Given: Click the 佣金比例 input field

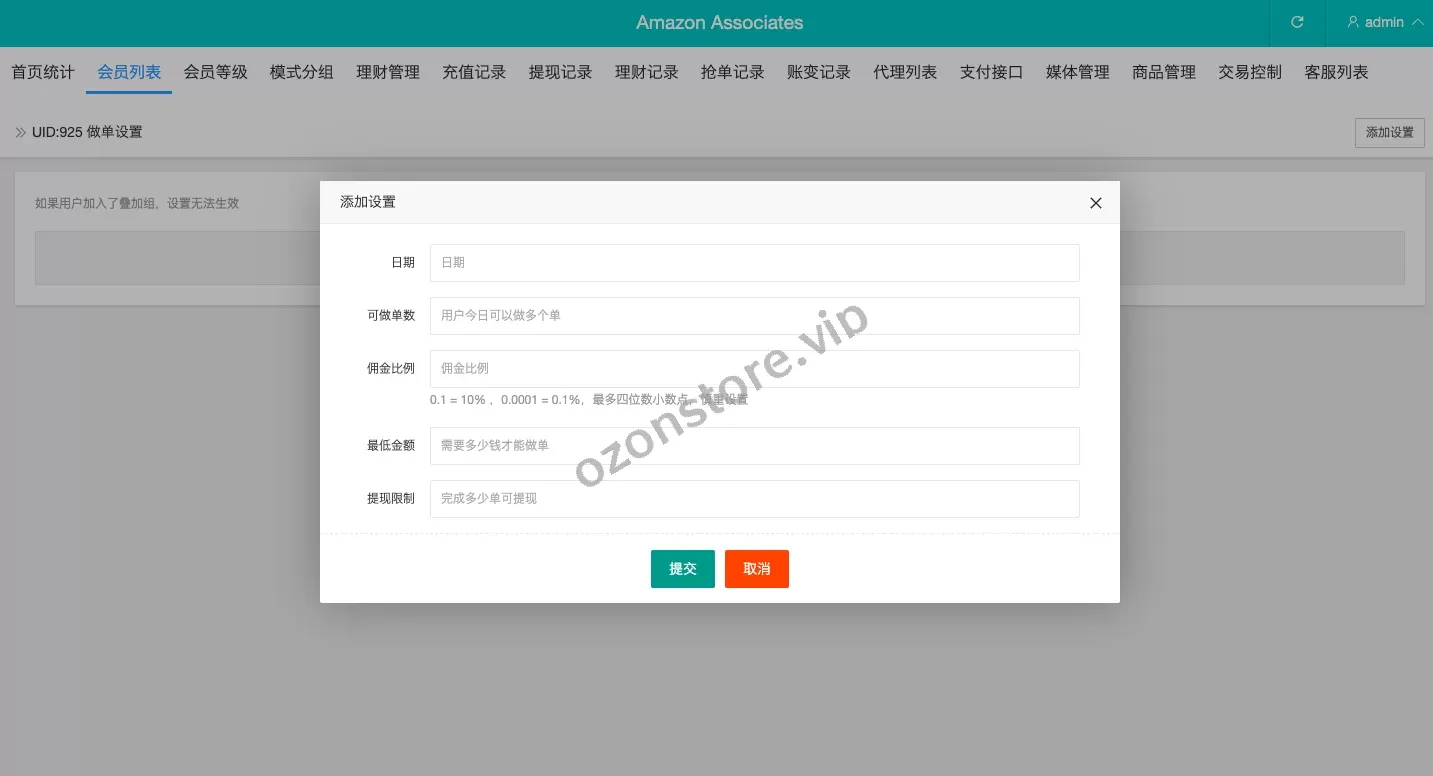Looking at the screenshot, I should (x=754, y=369).
